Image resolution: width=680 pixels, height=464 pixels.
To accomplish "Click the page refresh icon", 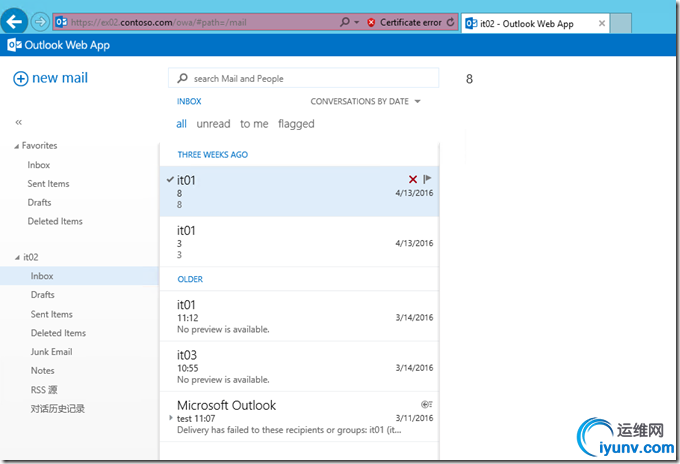I will (x=451, y=22).
